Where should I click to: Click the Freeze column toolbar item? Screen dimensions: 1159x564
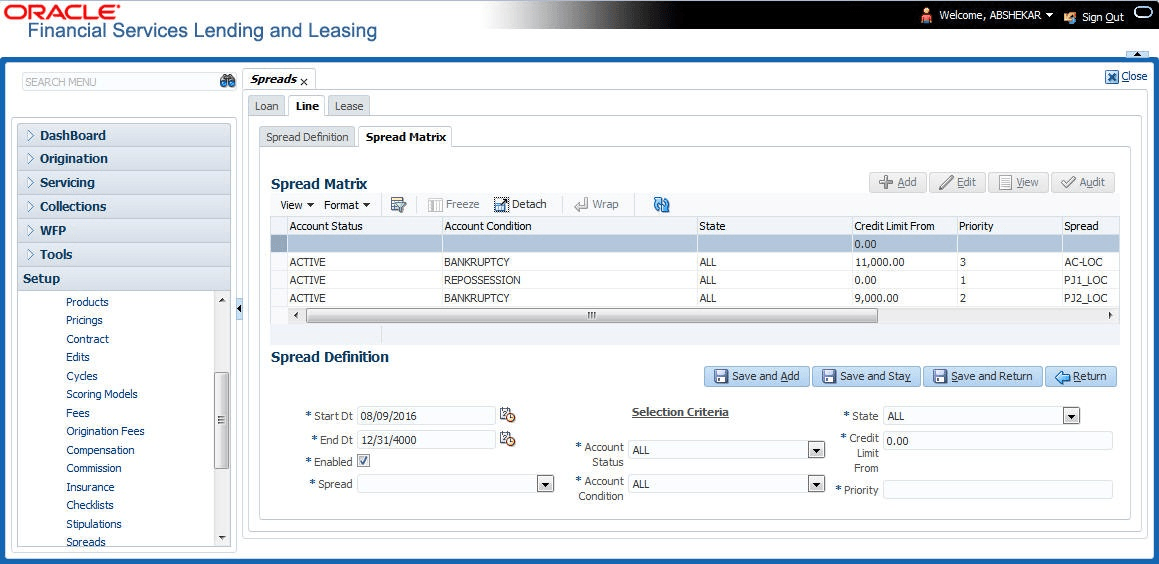click(x=454, y=205)
